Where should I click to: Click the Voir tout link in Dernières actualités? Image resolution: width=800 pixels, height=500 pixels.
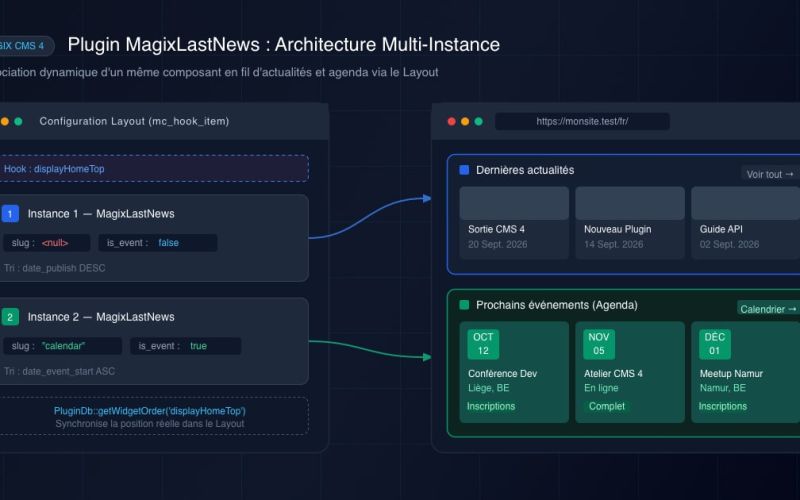(770, 174)
